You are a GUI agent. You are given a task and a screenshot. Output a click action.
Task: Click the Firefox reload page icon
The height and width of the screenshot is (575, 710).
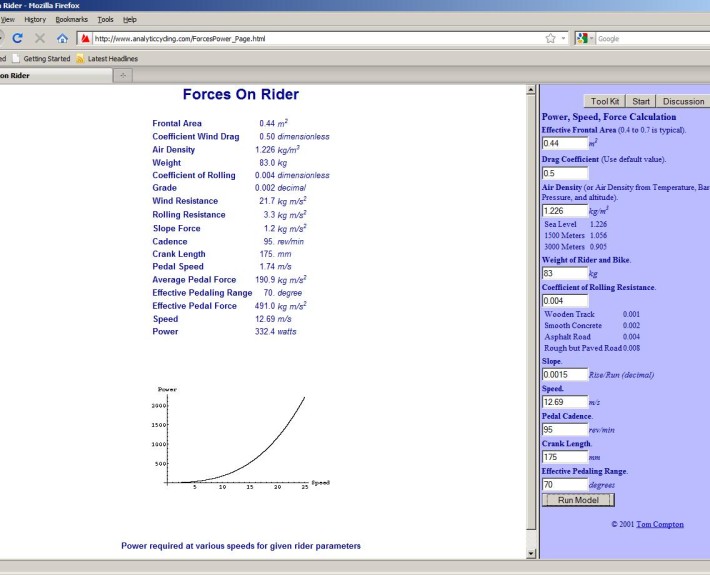pyautogui.click(x=17, y=38)
